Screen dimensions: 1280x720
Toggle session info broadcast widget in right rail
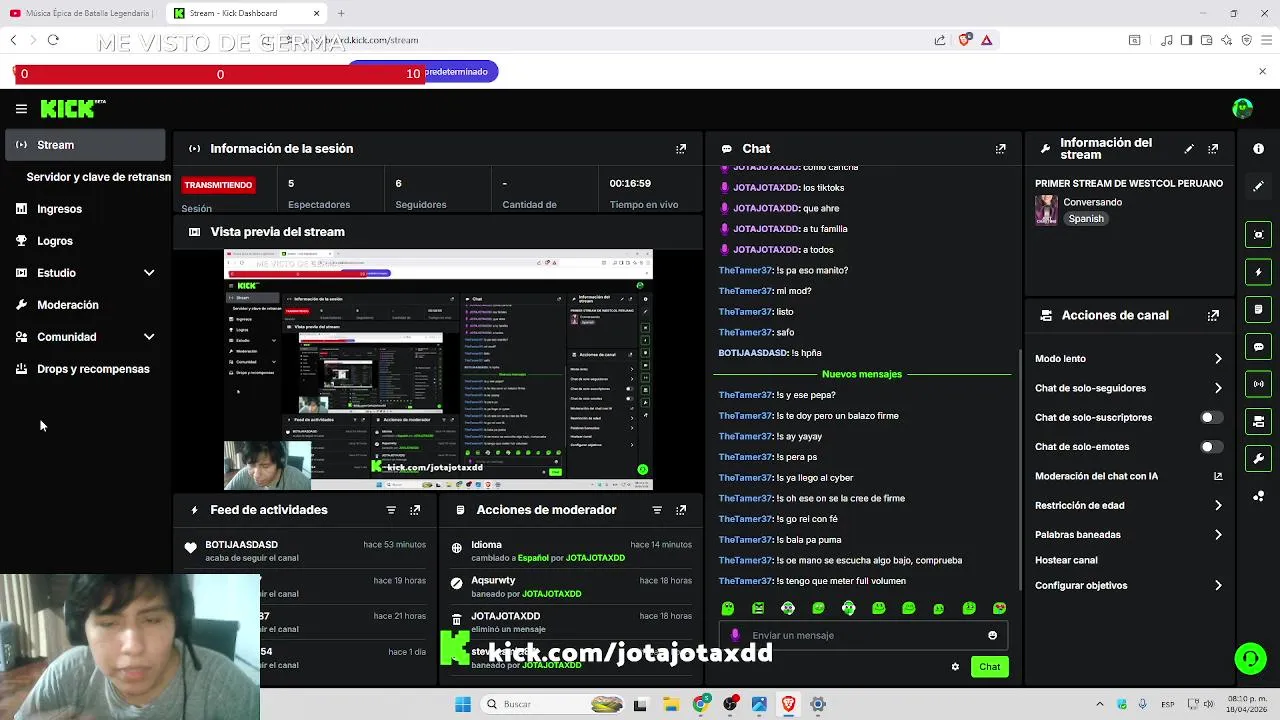click(x=1259, y=384)
